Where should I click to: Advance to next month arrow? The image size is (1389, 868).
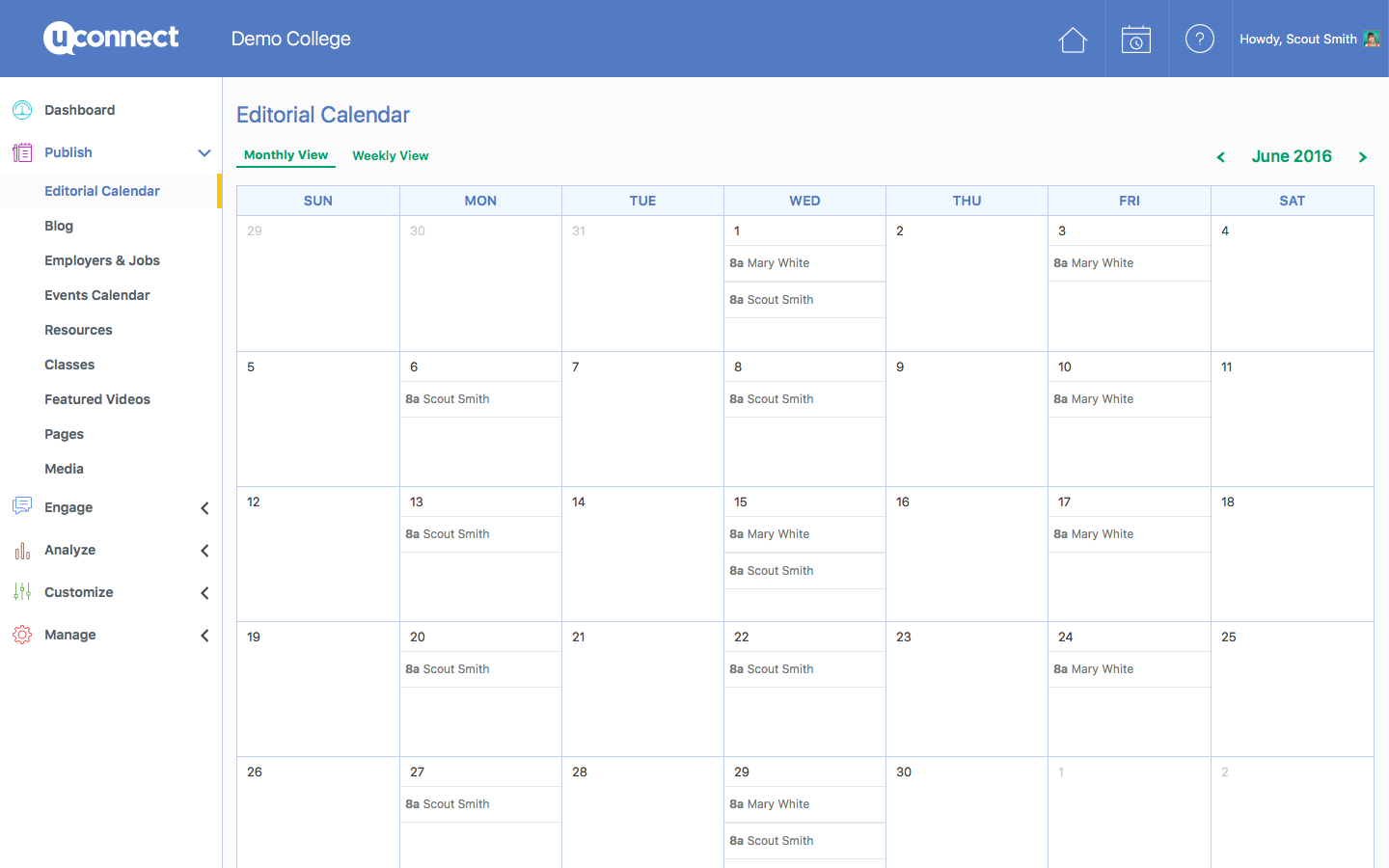pos(1363,157)
